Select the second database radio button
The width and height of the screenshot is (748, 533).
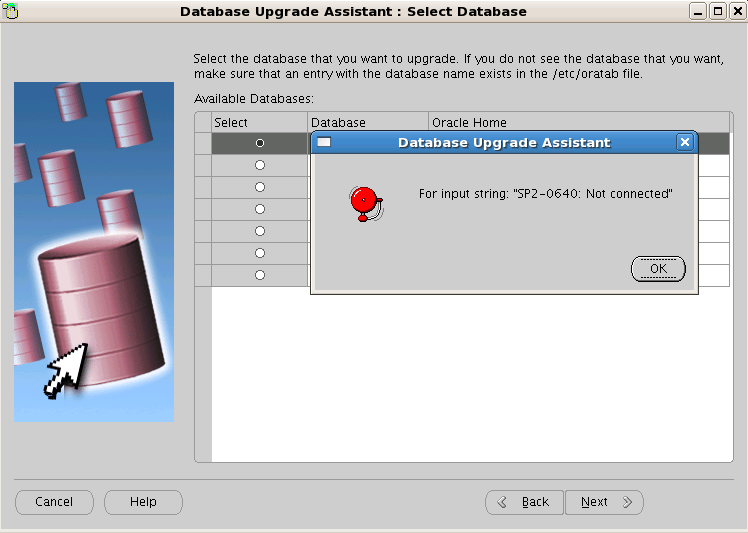[260, 165]
